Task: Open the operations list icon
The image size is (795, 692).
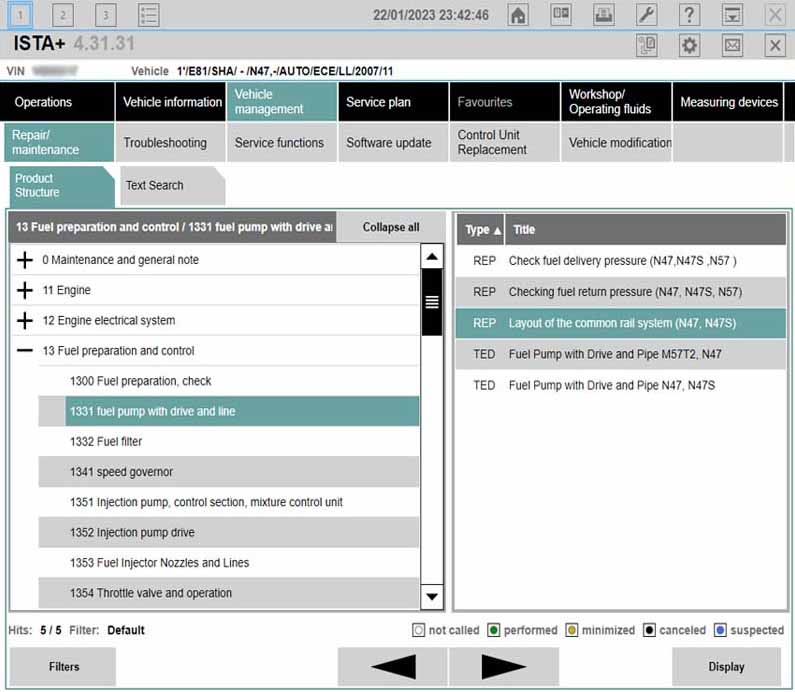Action: 149,15
